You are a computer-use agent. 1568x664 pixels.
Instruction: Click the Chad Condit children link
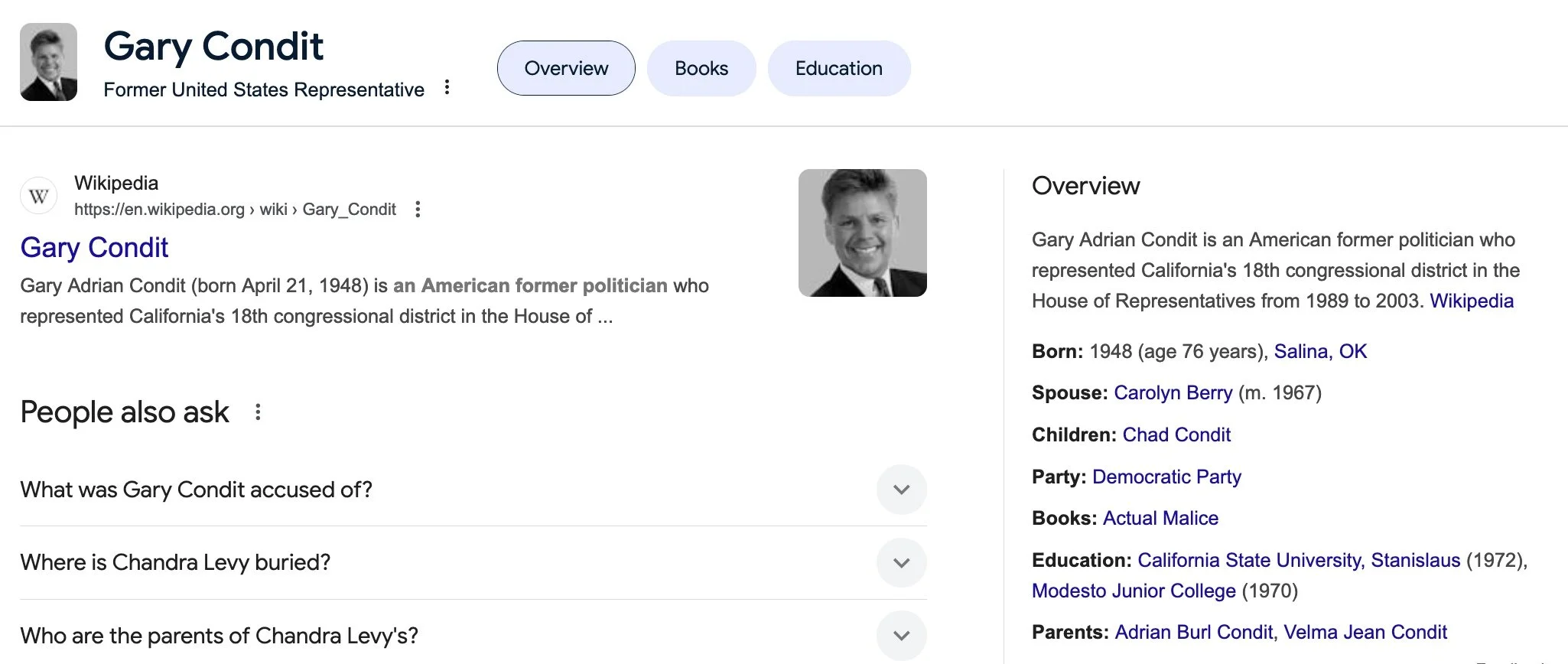(1176, 435)
